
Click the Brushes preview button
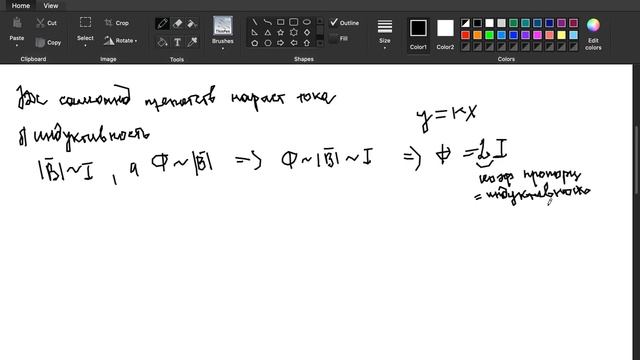(x=223, y=26)
